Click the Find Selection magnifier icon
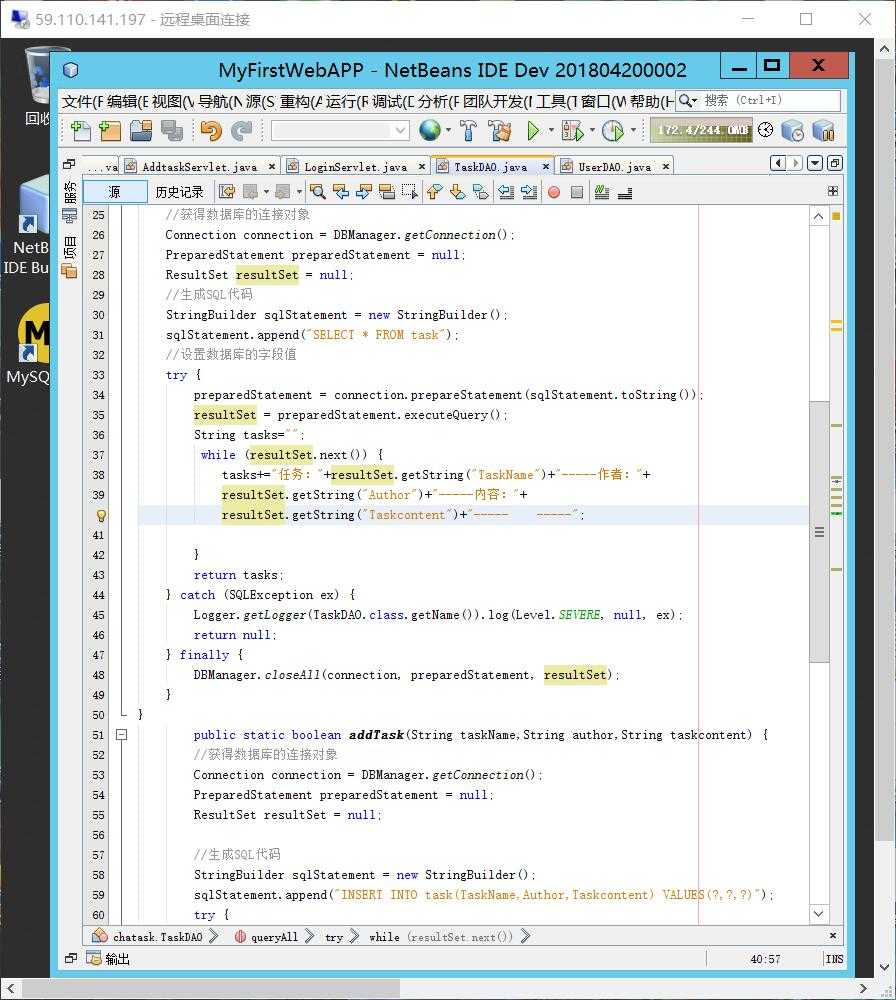Viewport: 896px width, 1000px height. click(x=318, y=191)
